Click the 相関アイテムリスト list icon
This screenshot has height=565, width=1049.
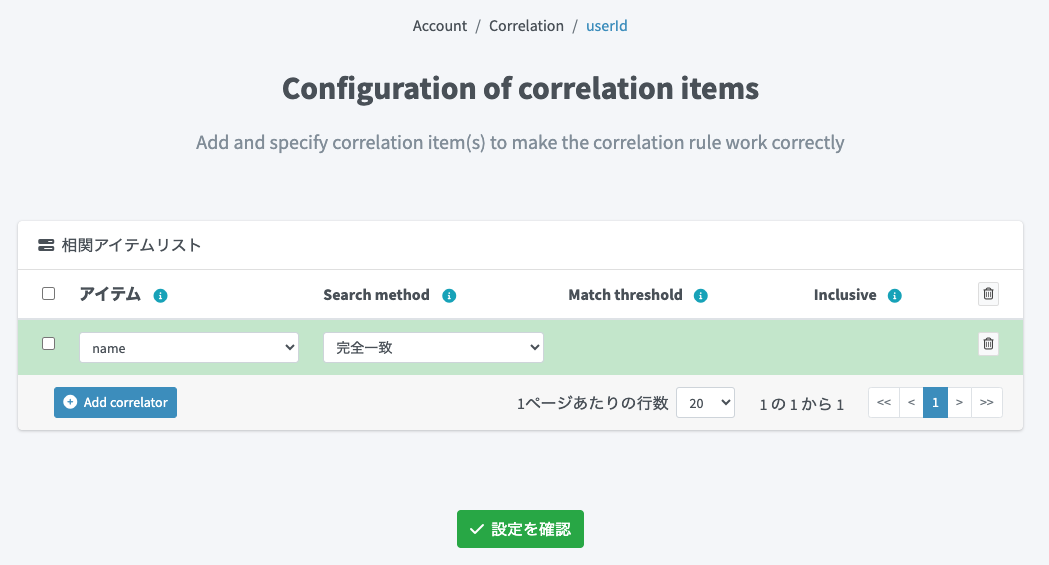pyautogui.click(x=46, y=245)
